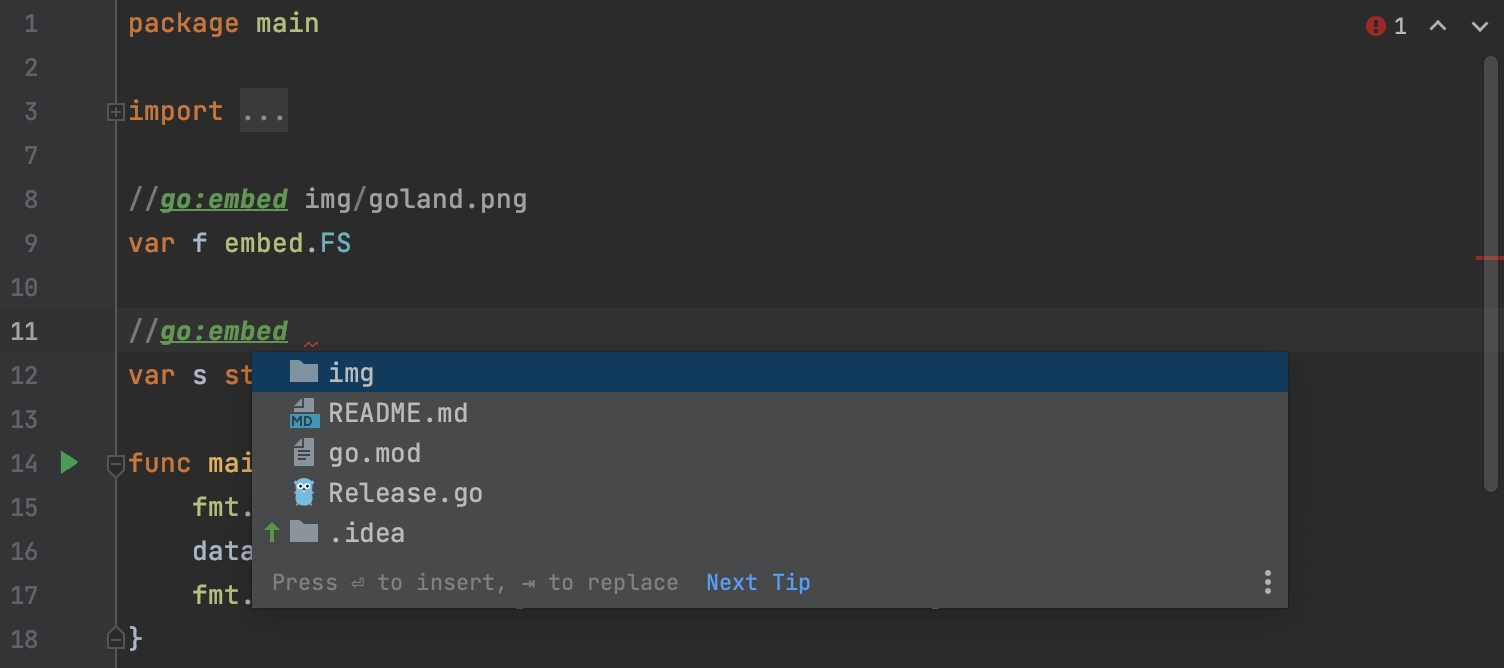Choose README.md from completion list

coord(769,413)
